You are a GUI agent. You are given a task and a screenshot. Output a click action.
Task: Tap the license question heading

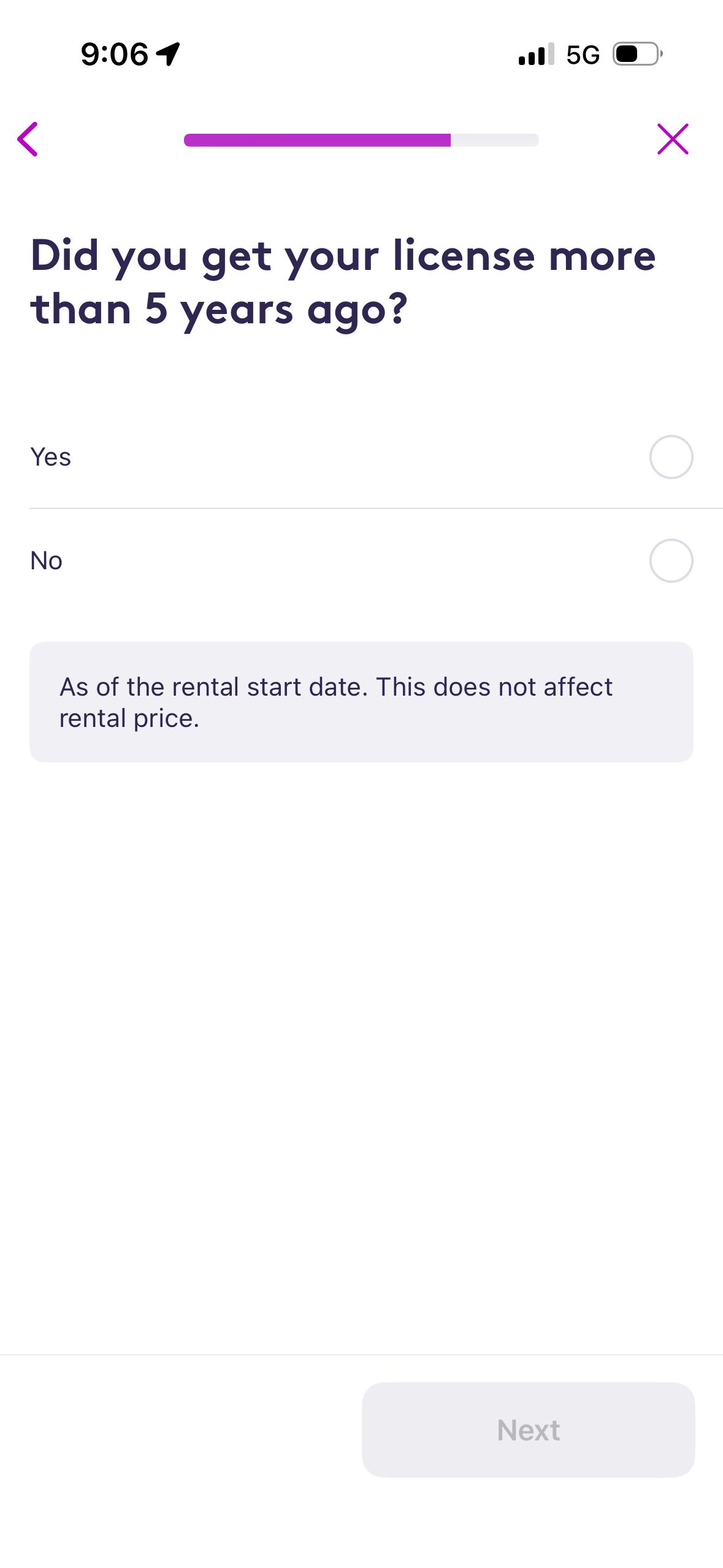coord(343,283)
